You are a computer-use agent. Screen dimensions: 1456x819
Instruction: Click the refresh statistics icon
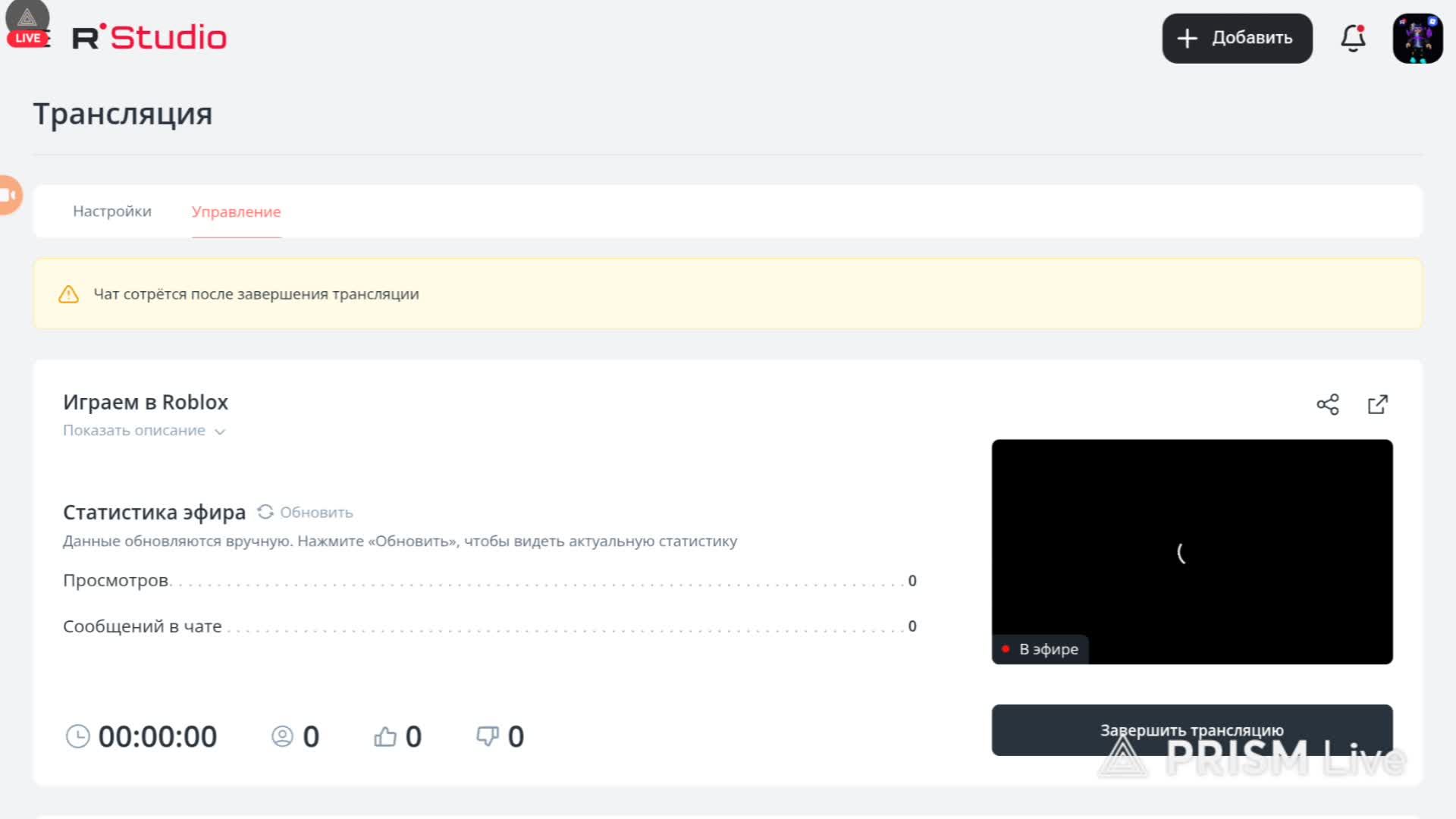[x=265, y=512]
